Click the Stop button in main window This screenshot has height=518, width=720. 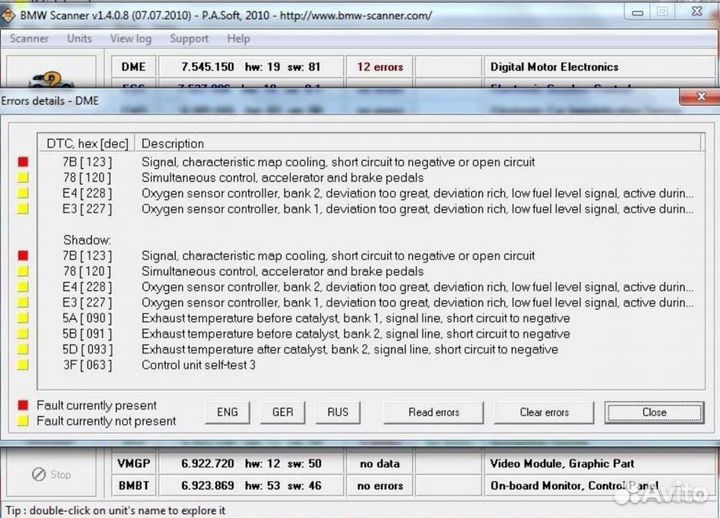pos(51,474)
